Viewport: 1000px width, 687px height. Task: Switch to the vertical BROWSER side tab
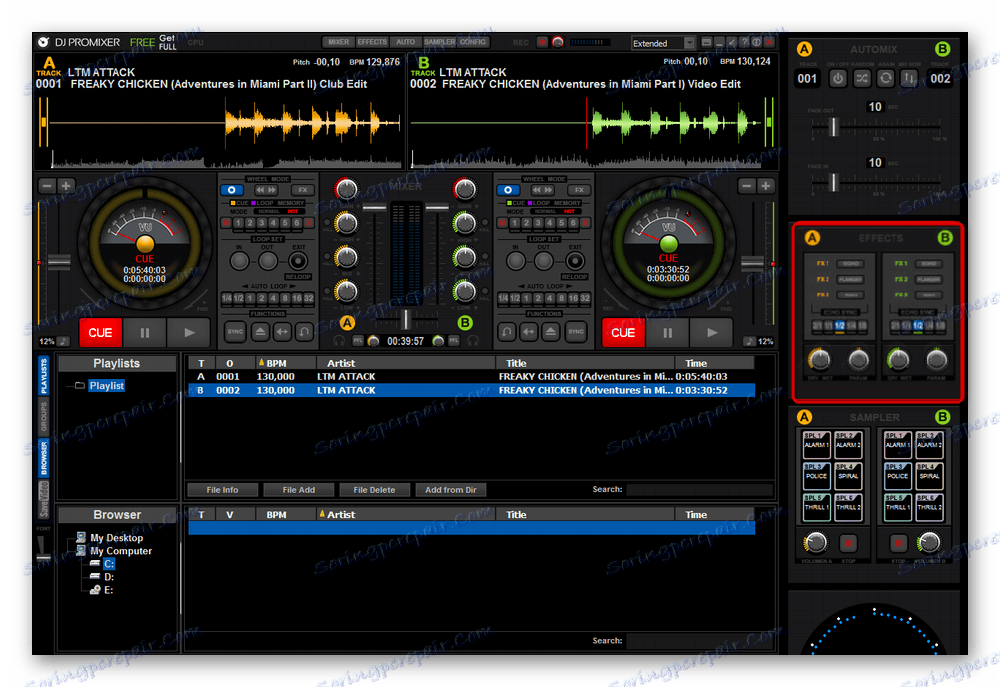coord(44,457)
